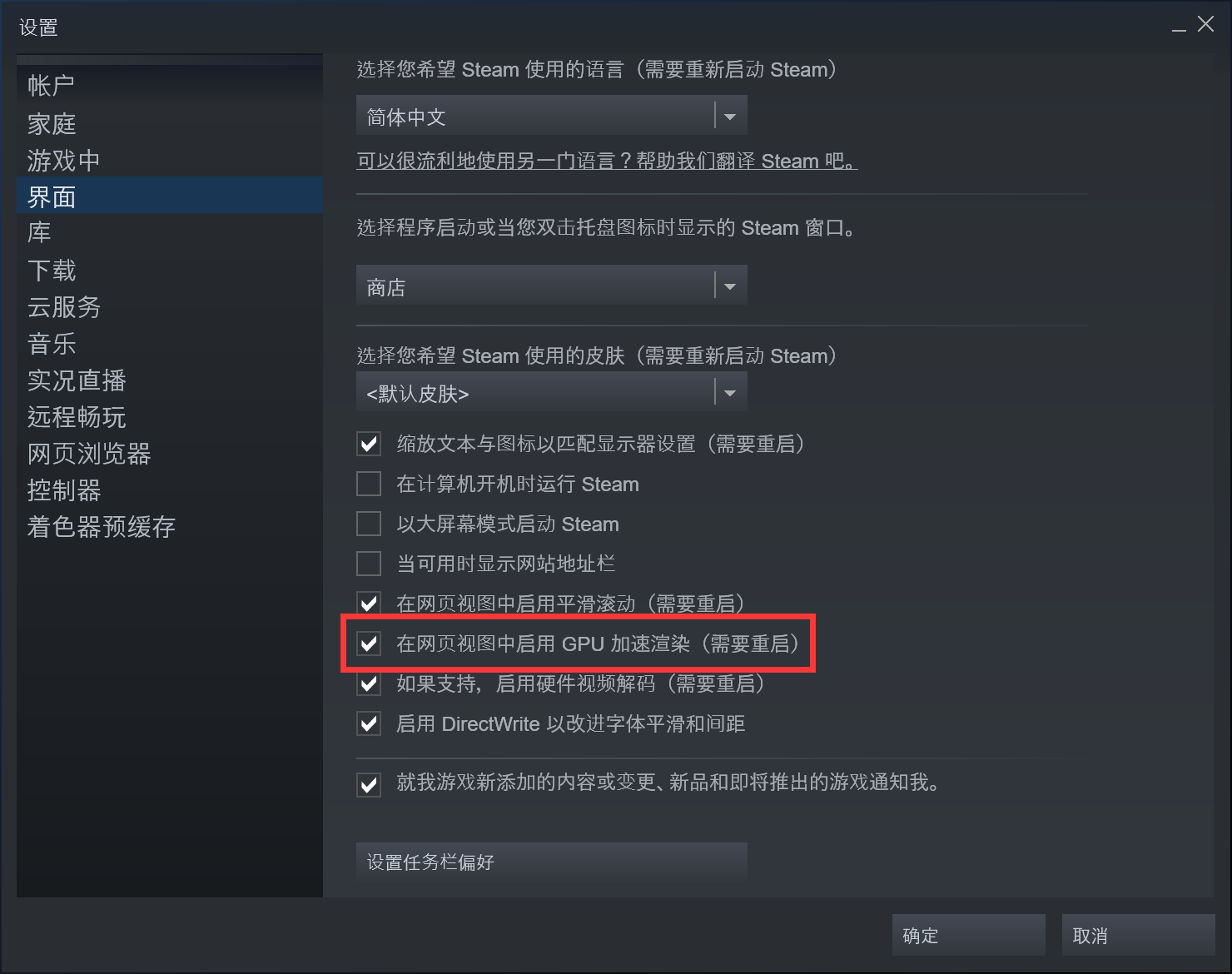1232x974 pixels.
Task: Click the 设置任务栏偏好 button
Action: click(x=551, y=862)
